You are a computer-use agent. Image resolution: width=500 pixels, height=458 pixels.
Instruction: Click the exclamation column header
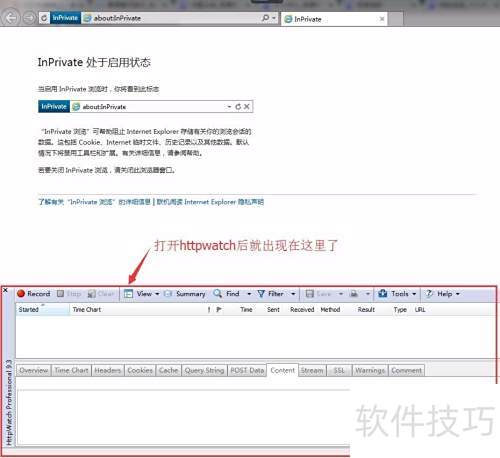pyautogui.click(x=209, y=310)
